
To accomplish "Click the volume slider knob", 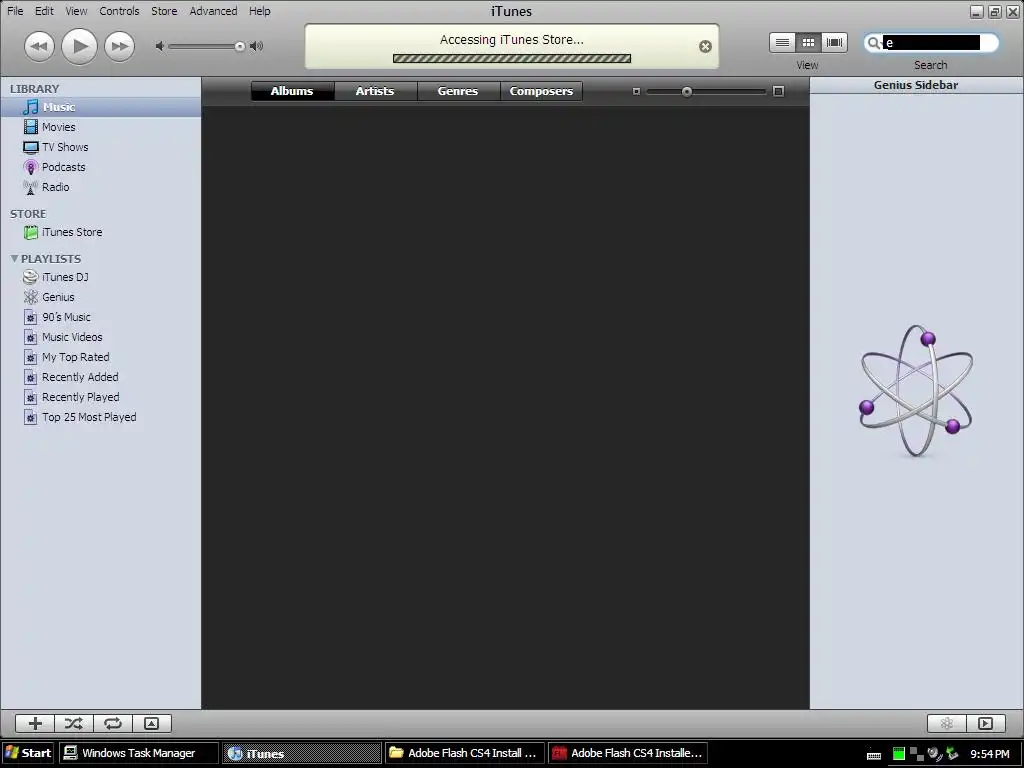I will (x=240, y=46).
